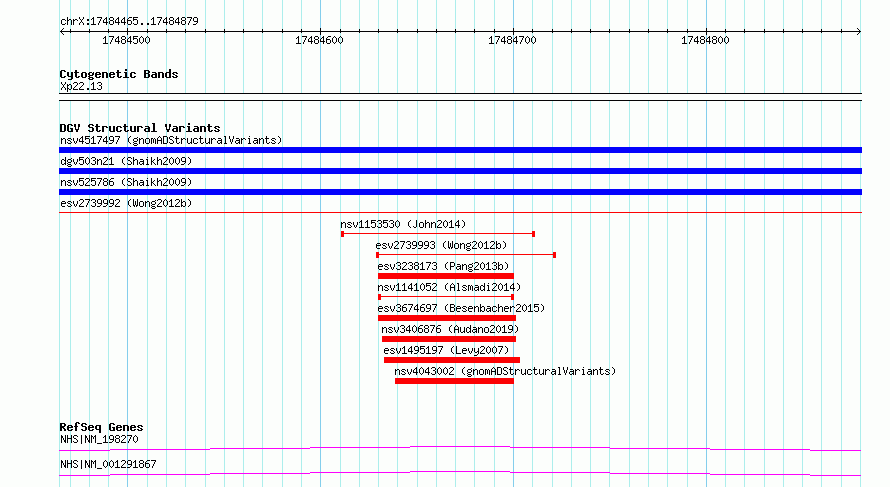Click the right arrowhead of the ruler
This screenshot has width=890, height=487.
coord(859,32)
